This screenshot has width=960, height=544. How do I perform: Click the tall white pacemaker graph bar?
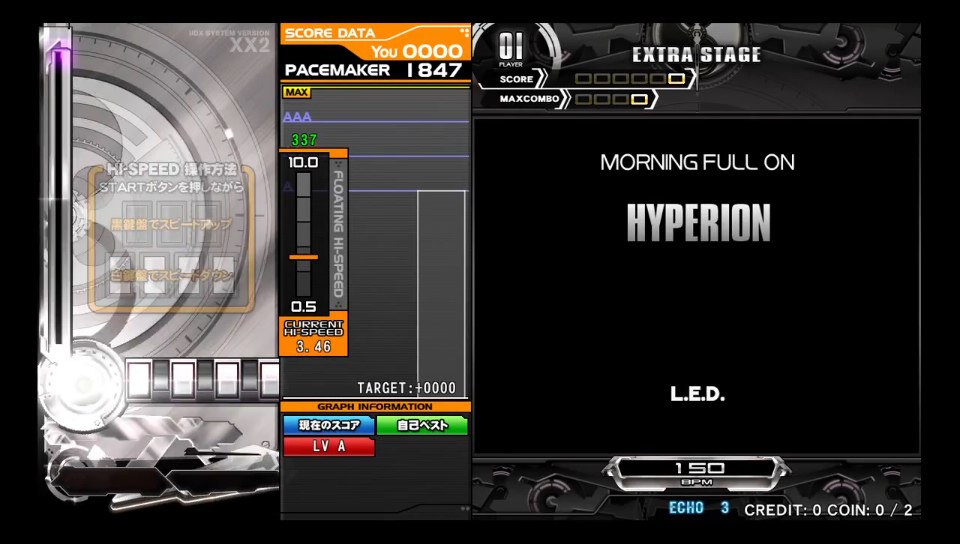click(441, 294)
